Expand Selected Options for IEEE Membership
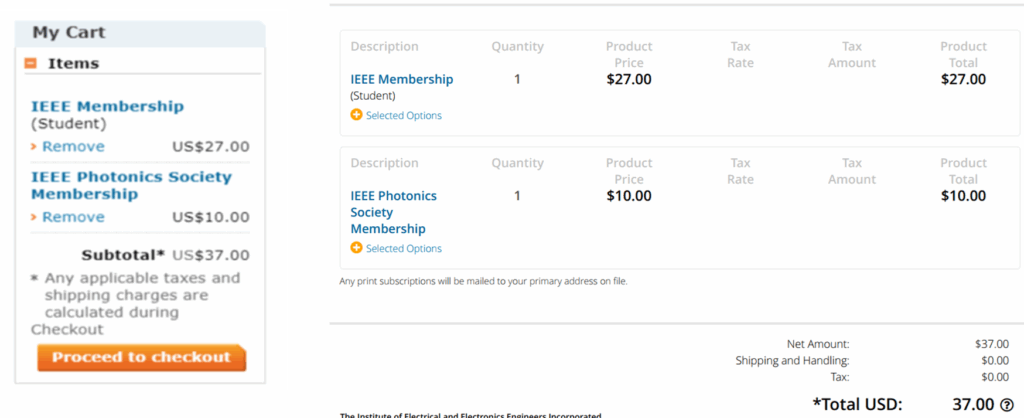The image size is (1024, 418). click(x=404, y=116)
